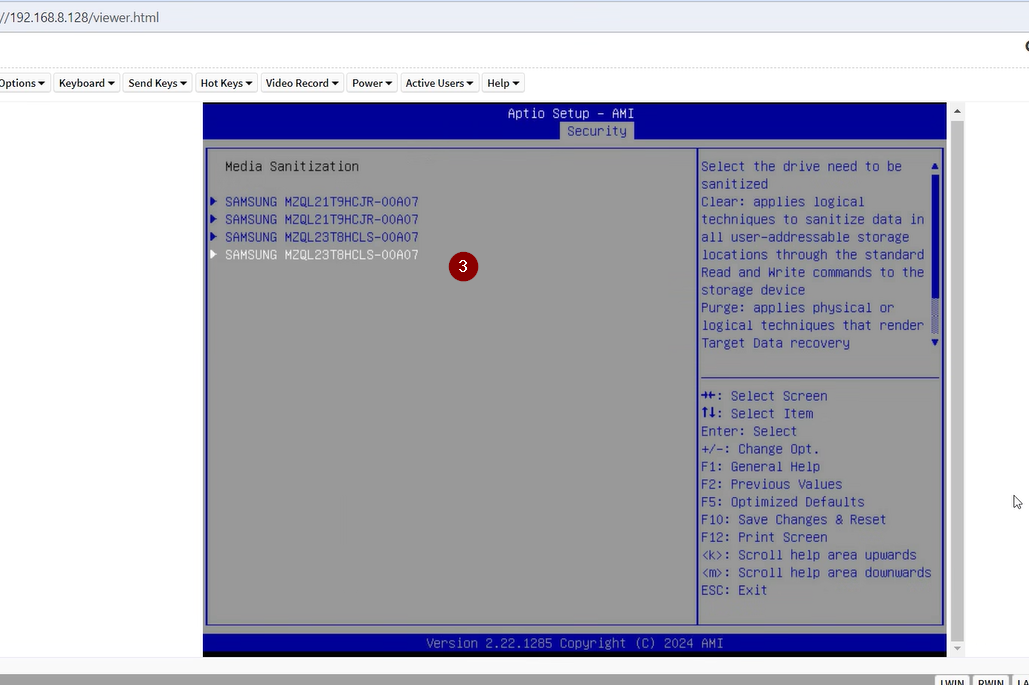Click 'F10: Save Changes & Reset' text

point(793,520)
